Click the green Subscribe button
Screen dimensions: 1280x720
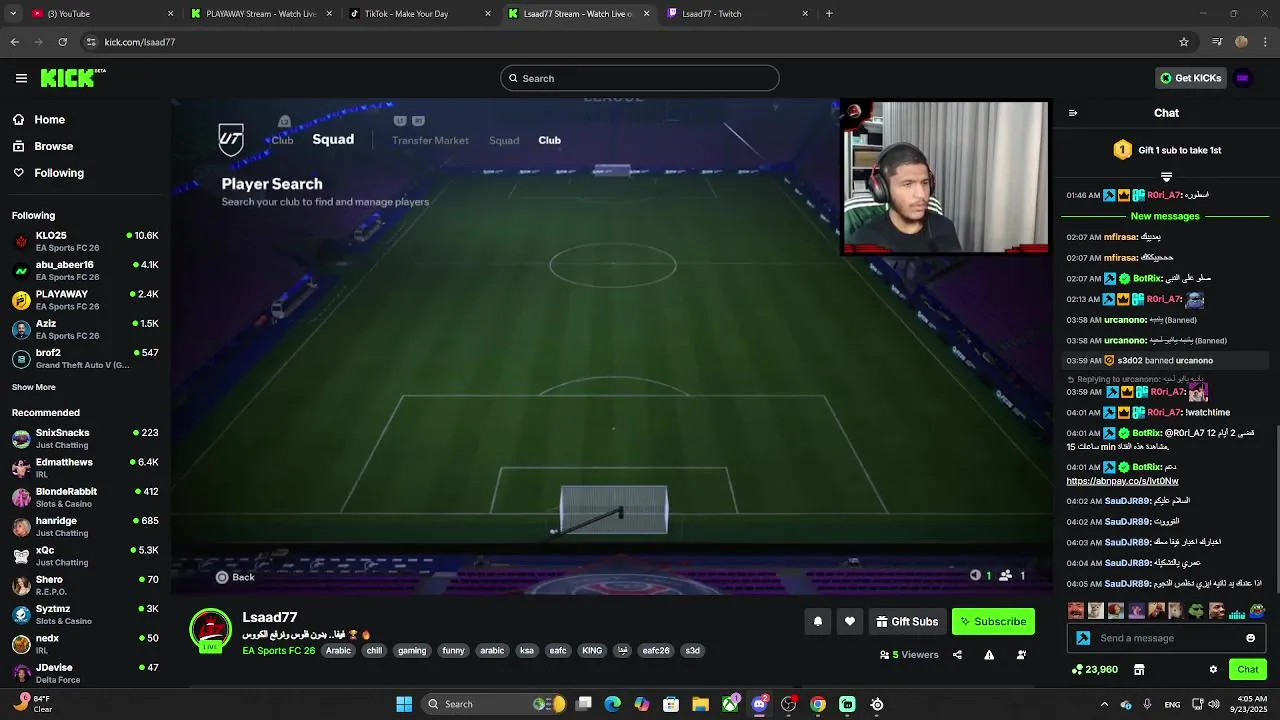pos(993,621)
